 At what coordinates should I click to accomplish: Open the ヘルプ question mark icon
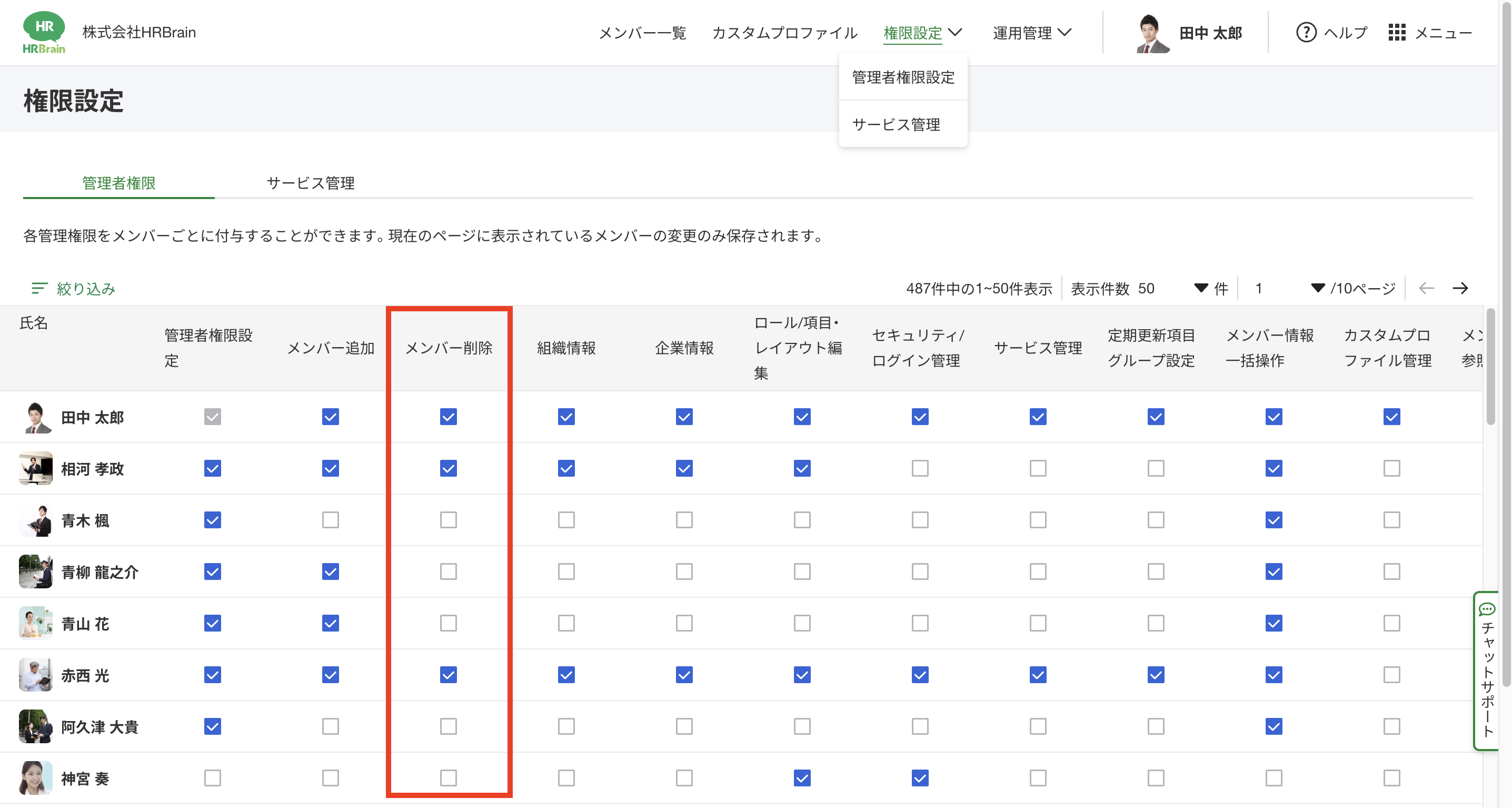coord(1306,32)
